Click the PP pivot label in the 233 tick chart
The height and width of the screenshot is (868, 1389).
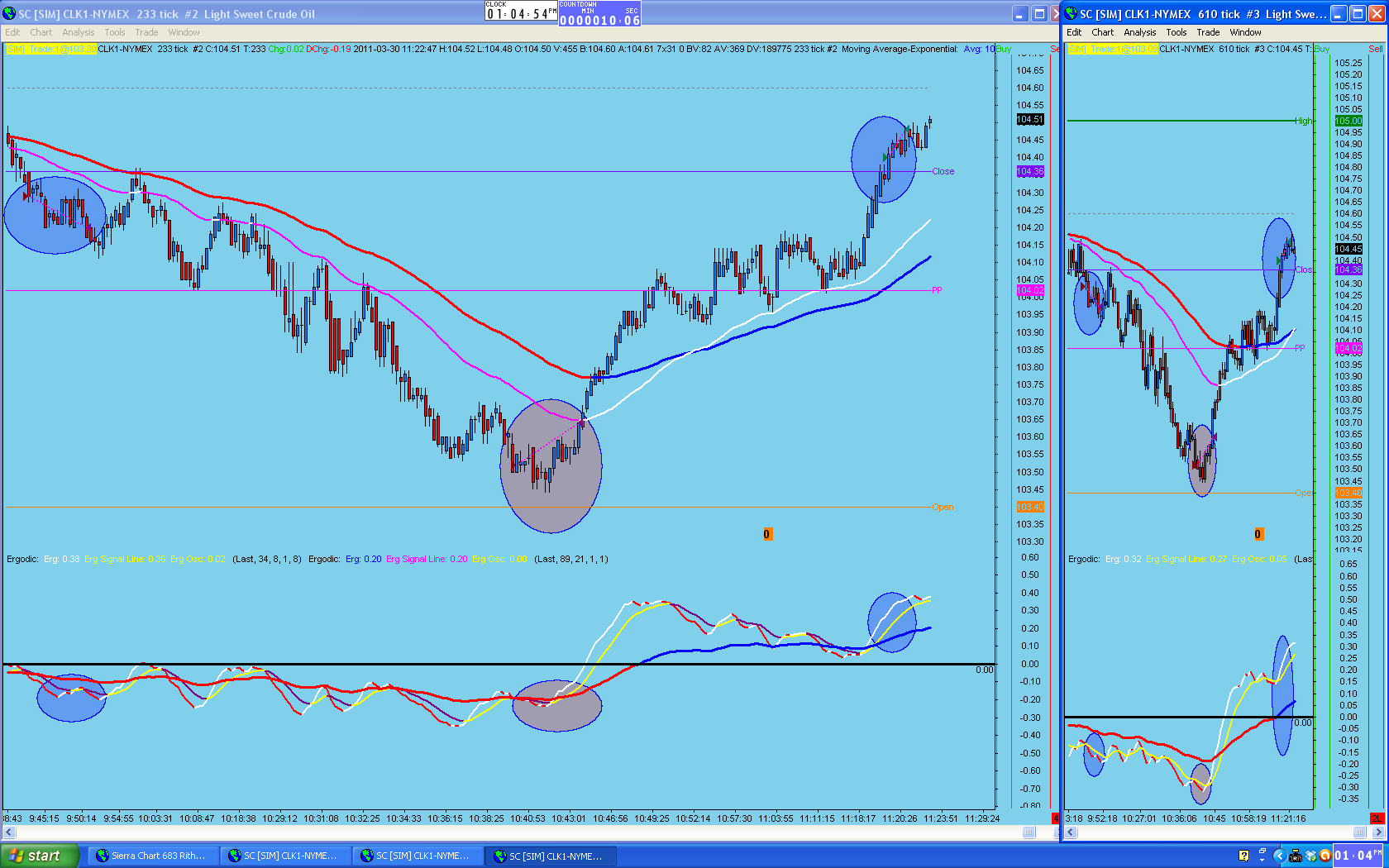937,290
